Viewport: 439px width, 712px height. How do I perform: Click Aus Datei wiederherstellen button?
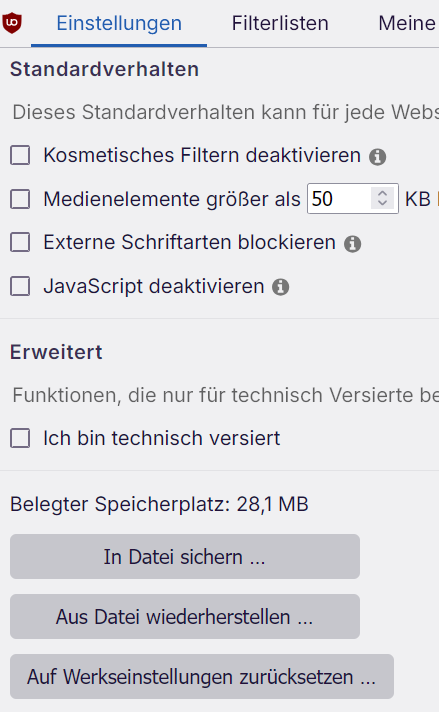point(185,617)
